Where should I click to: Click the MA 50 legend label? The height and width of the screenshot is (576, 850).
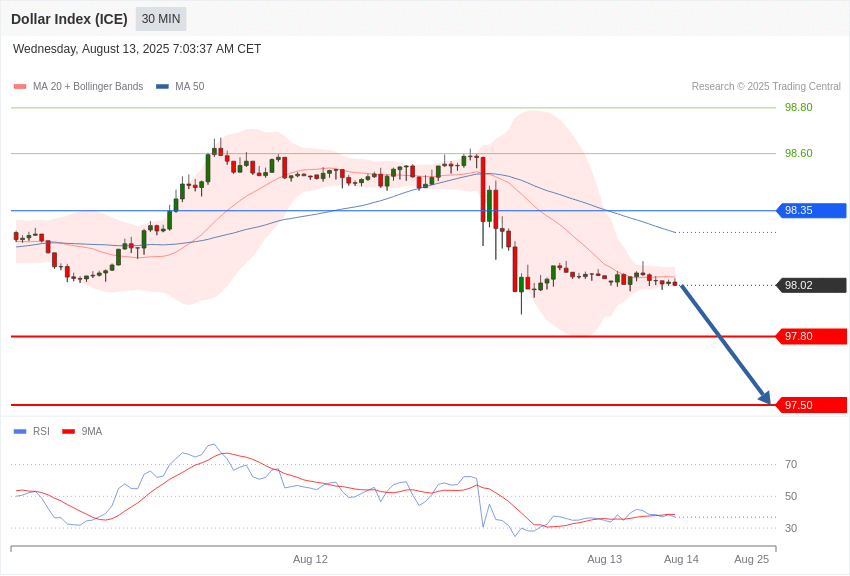point(190,86)
